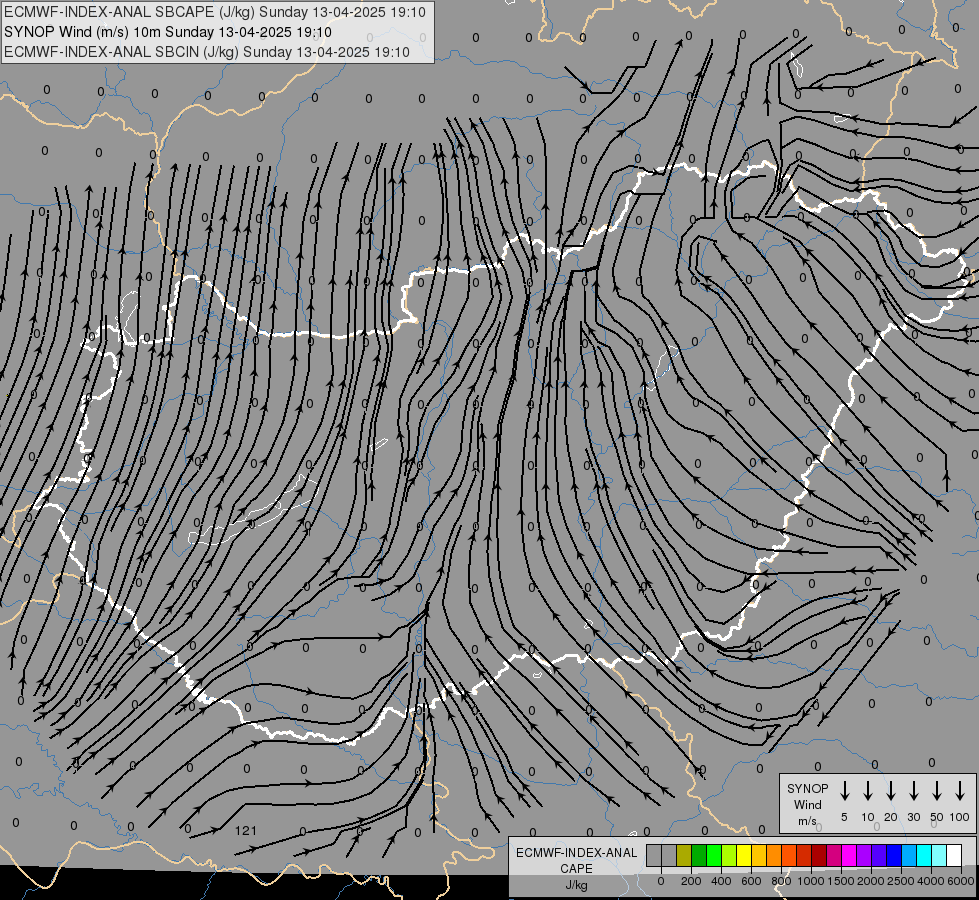The width and height of the screenshot is (979, 900).
Task: Pick the gold CAPE legend swatch
Action: [759, 856]
